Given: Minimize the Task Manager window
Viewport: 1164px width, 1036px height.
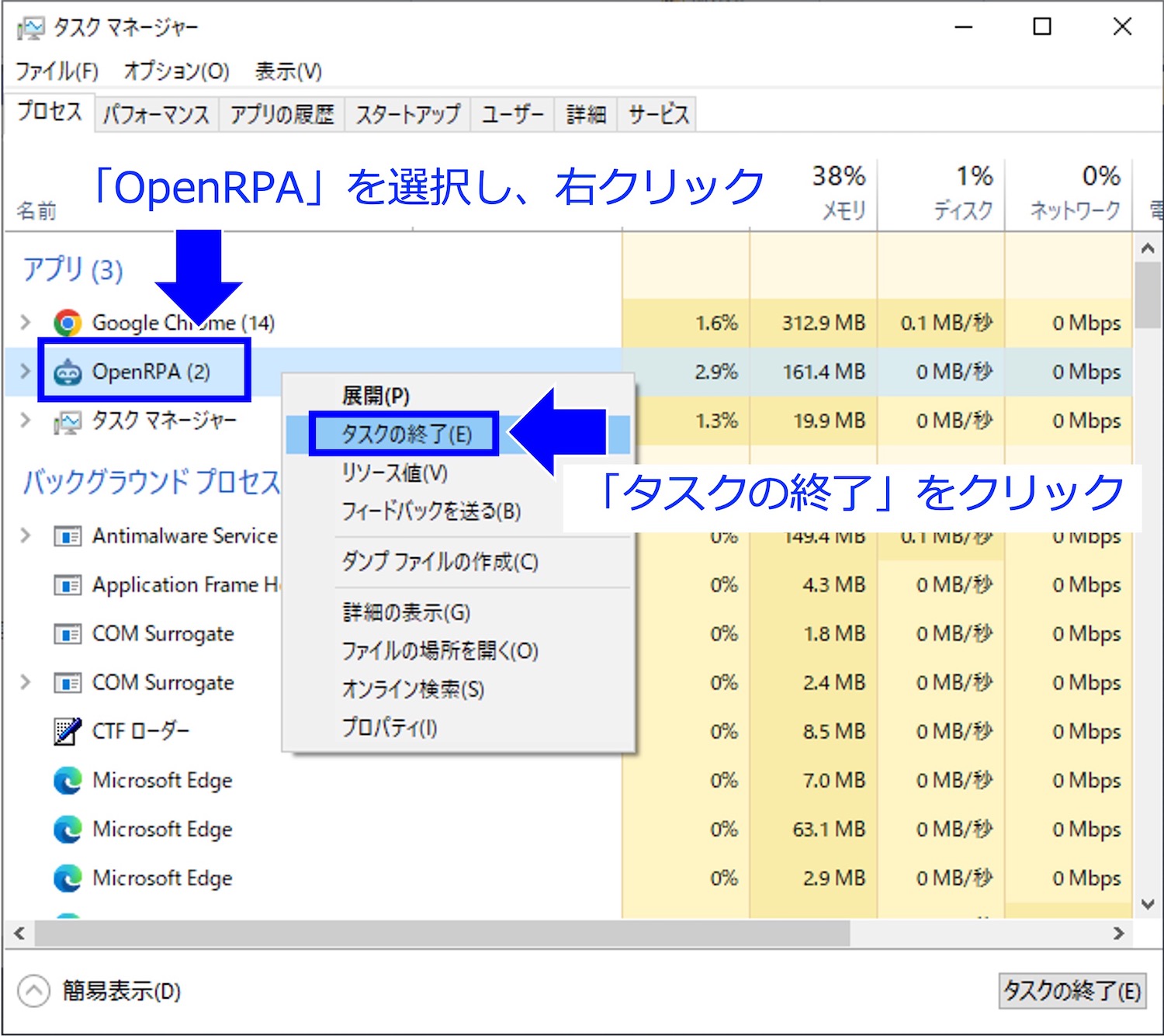Looking at the screenshot, I should pyautogui.click(x=963, y=27).
